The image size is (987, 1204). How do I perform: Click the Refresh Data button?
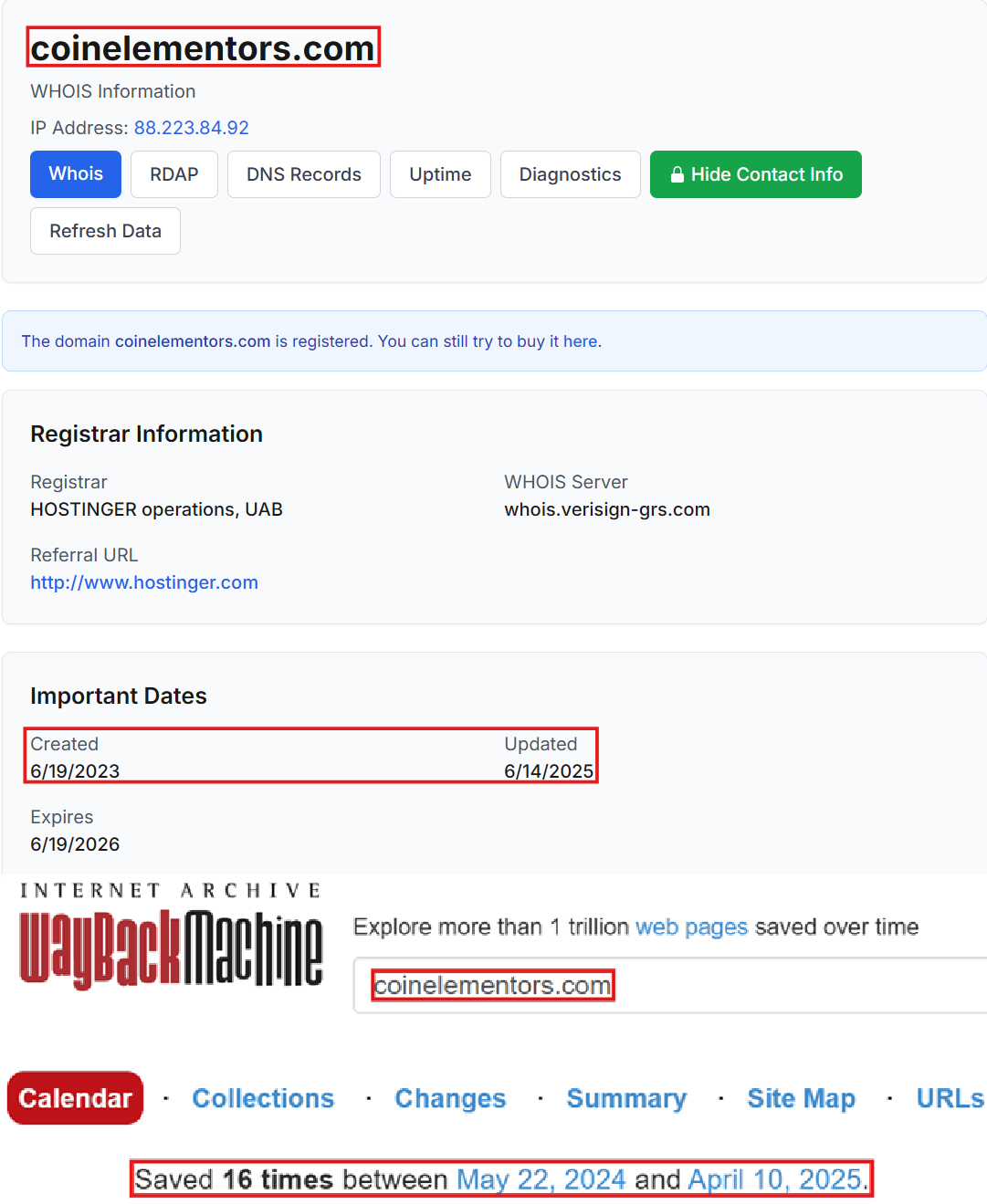tap(105, 231)
